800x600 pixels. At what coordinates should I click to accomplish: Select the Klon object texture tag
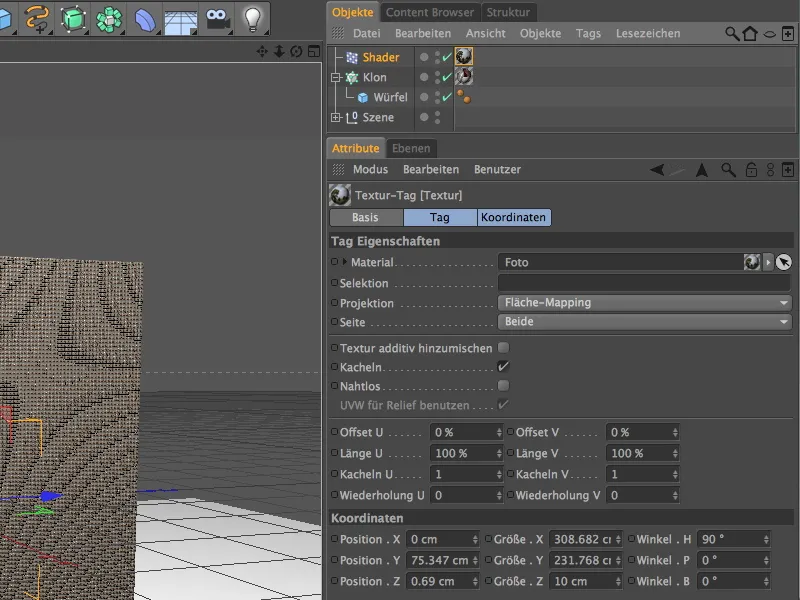(x=464, y=77)
